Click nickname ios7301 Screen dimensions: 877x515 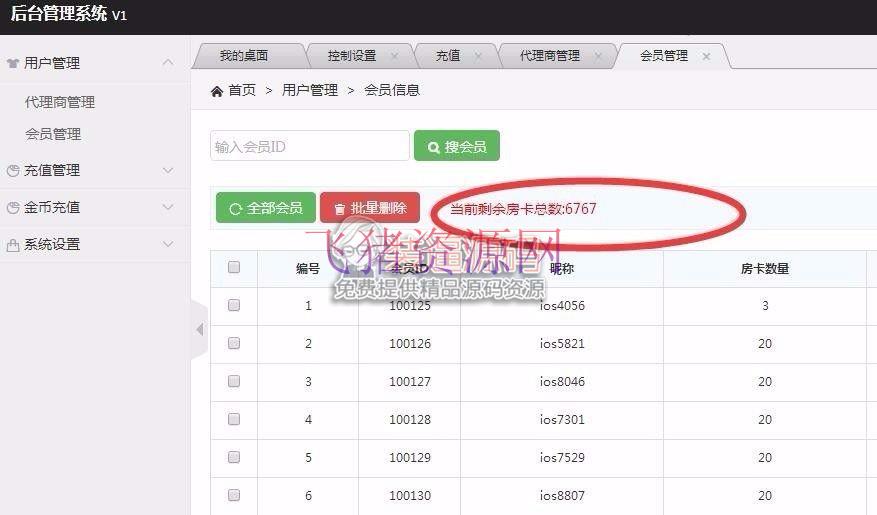(x=562, y=420)
